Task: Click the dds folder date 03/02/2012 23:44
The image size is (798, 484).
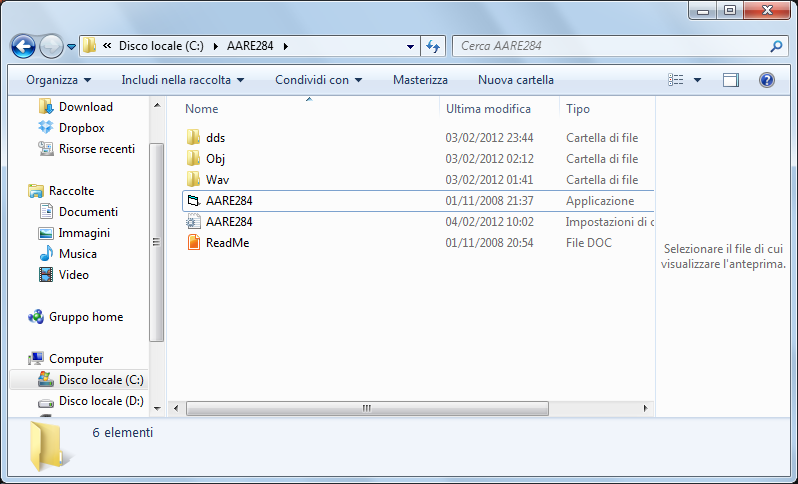Action: pyautogui.click(x=489, y=138)
